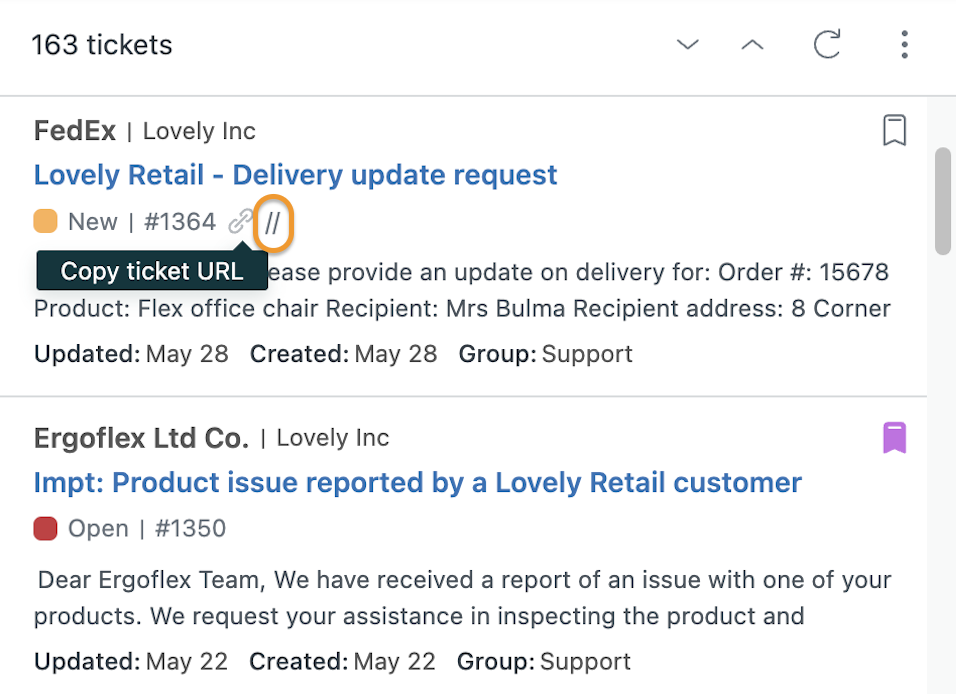Click the 163 tickets count heading
Viewport: 956px width, 694px height.
point(102,45)
